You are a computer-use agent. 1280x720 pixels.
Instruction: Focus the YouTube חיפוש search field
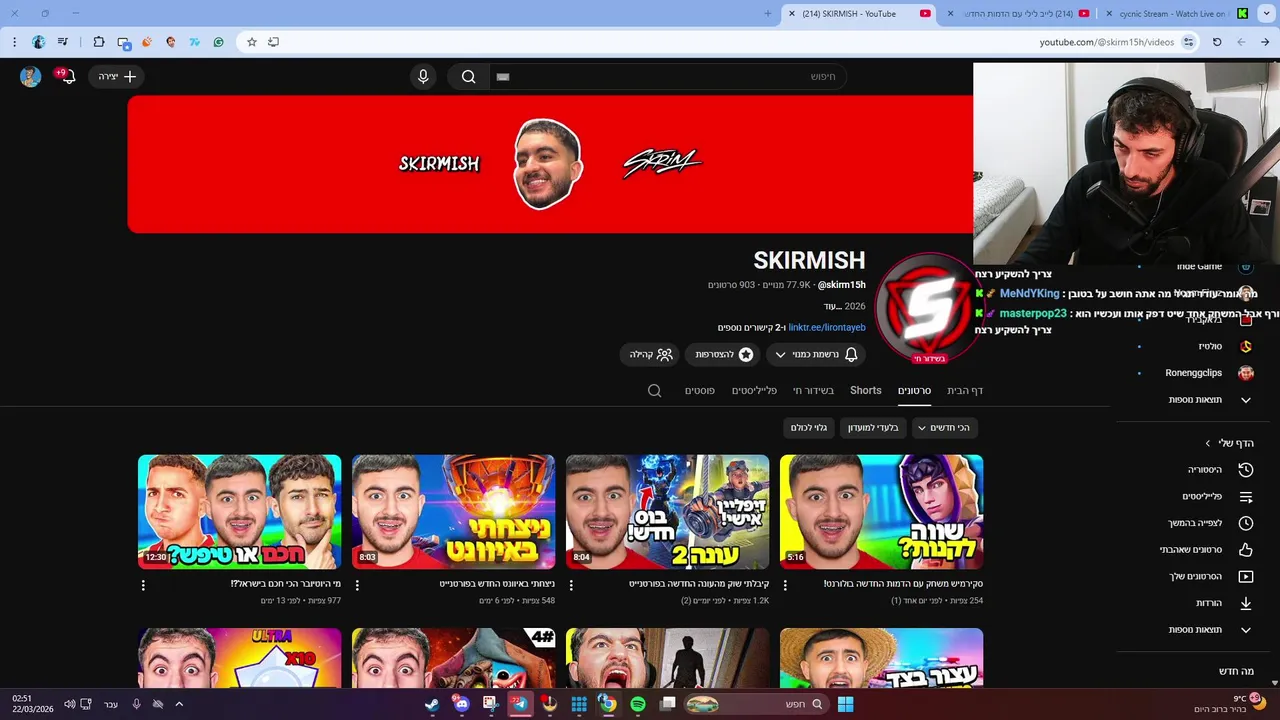tap(668, 77)
